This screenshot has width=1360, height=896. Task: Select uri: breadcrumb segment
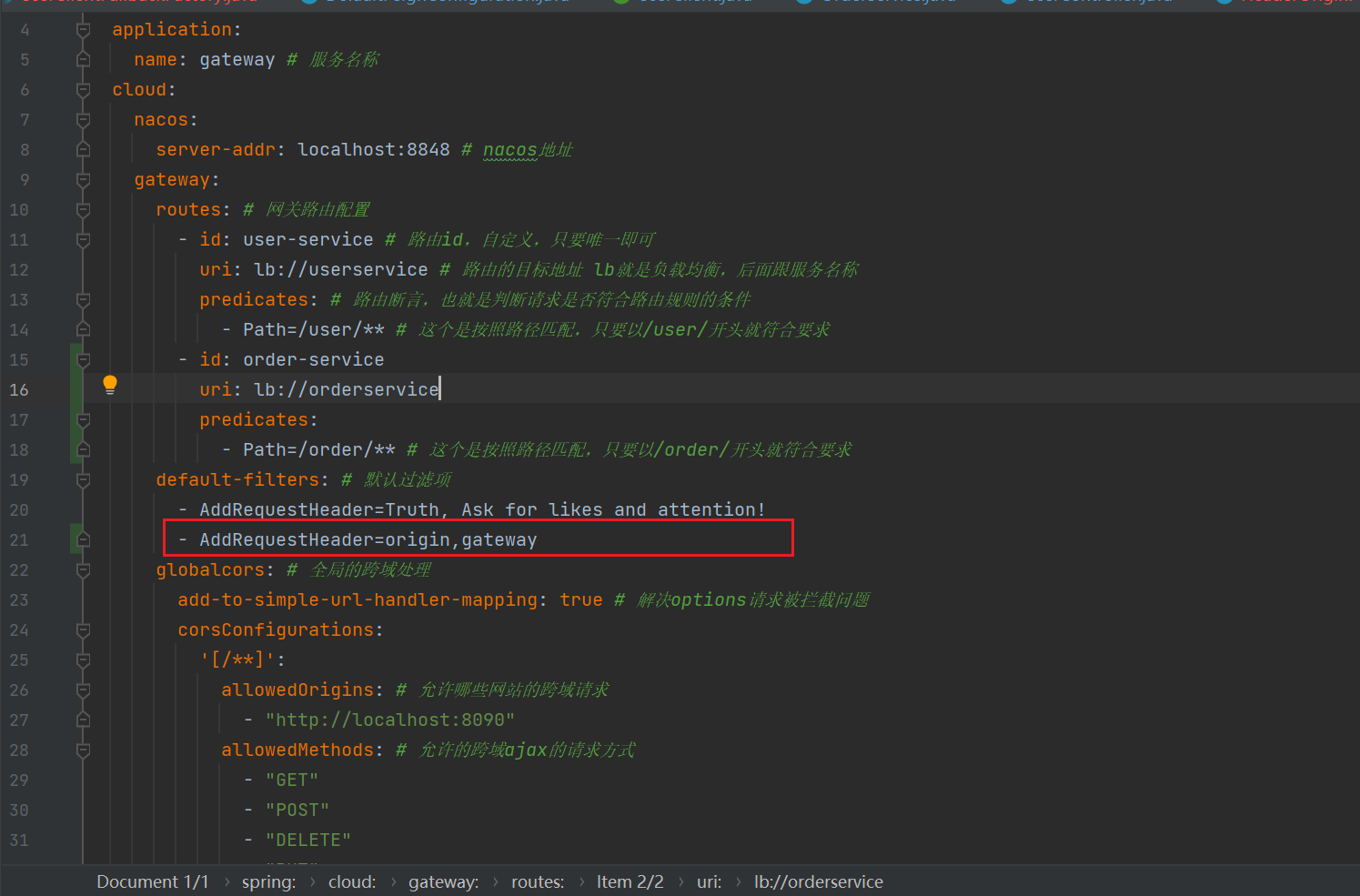(710, 881)
